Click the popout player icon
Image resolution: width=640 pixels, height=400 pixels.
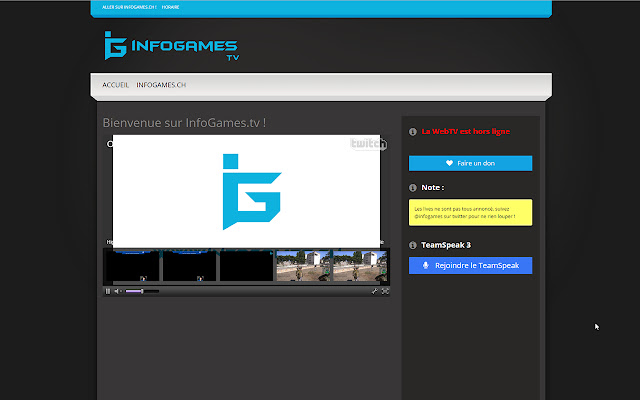tap(375, 291)
